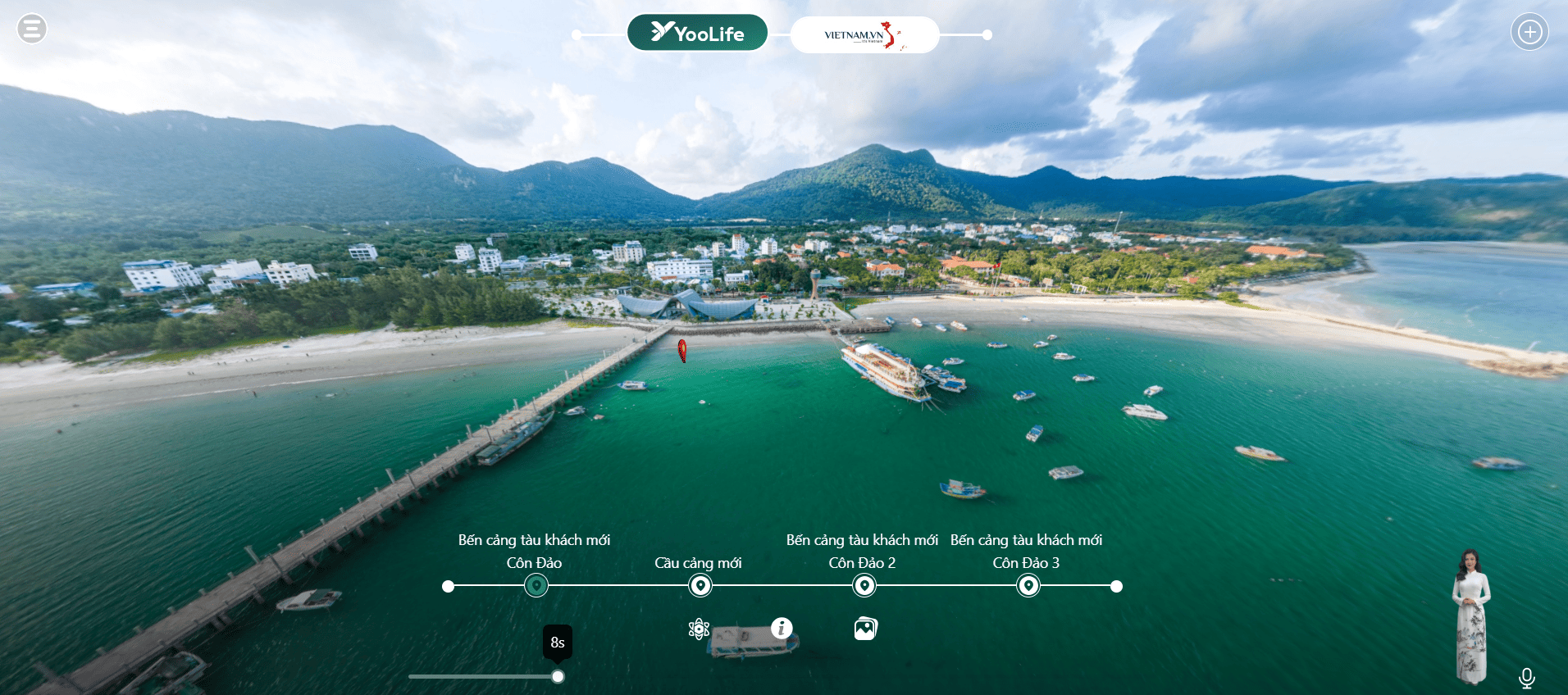Open the VIETNAM.VN logo link
The image size is (1568, 695).
pos(864,35)
